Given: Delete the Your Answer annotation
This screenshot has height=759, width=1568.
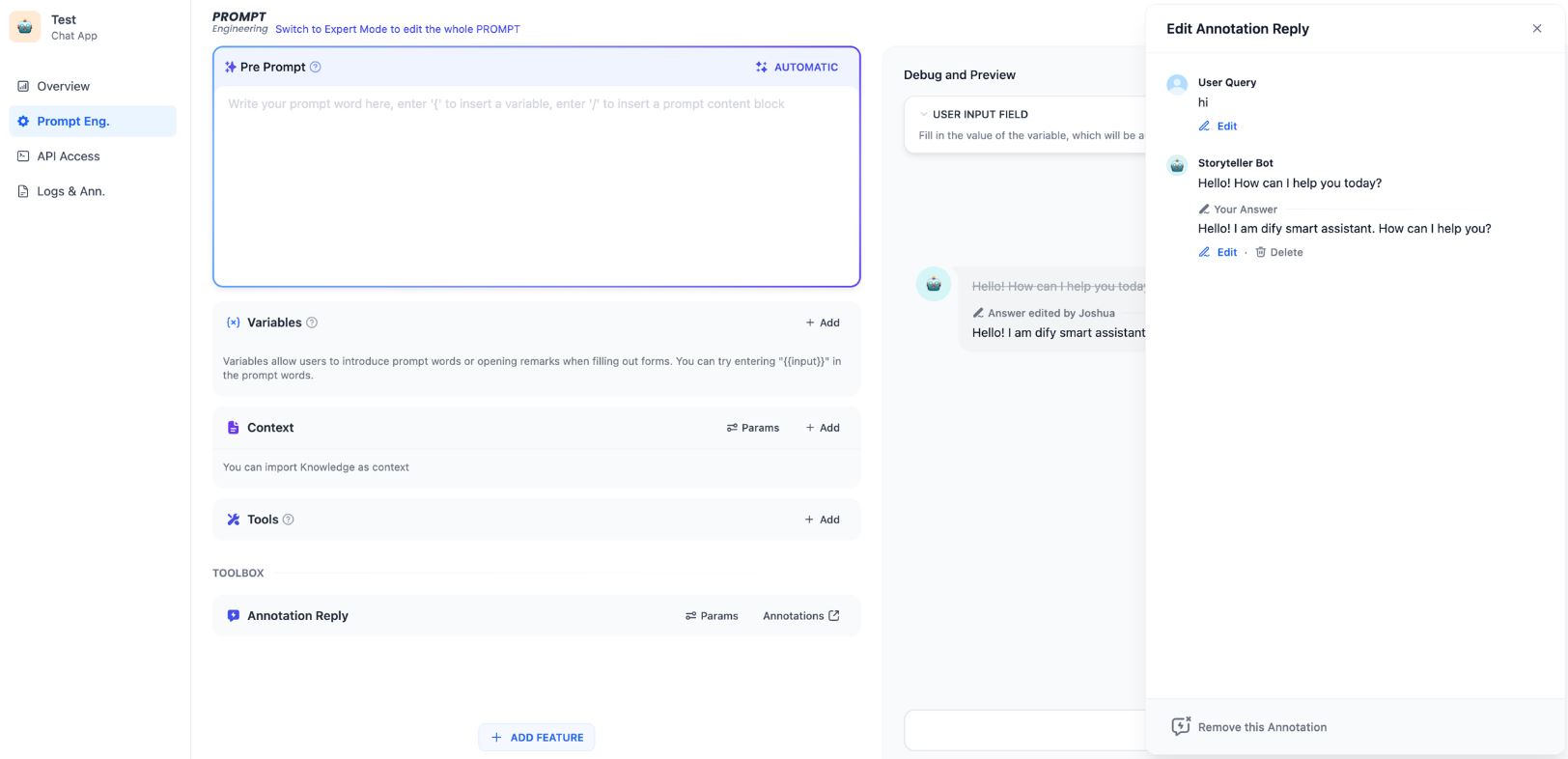Looking at the screenshot, I should pos(1279,252).
